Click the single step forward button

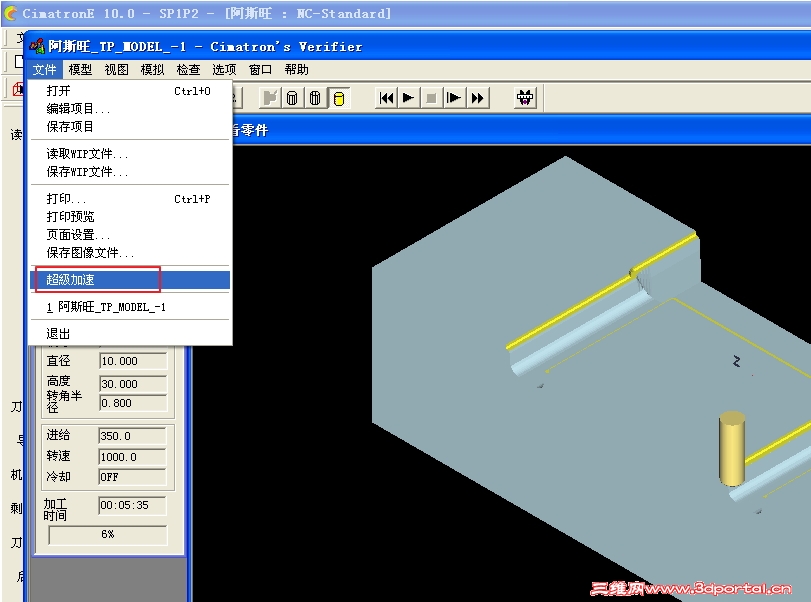454,98
